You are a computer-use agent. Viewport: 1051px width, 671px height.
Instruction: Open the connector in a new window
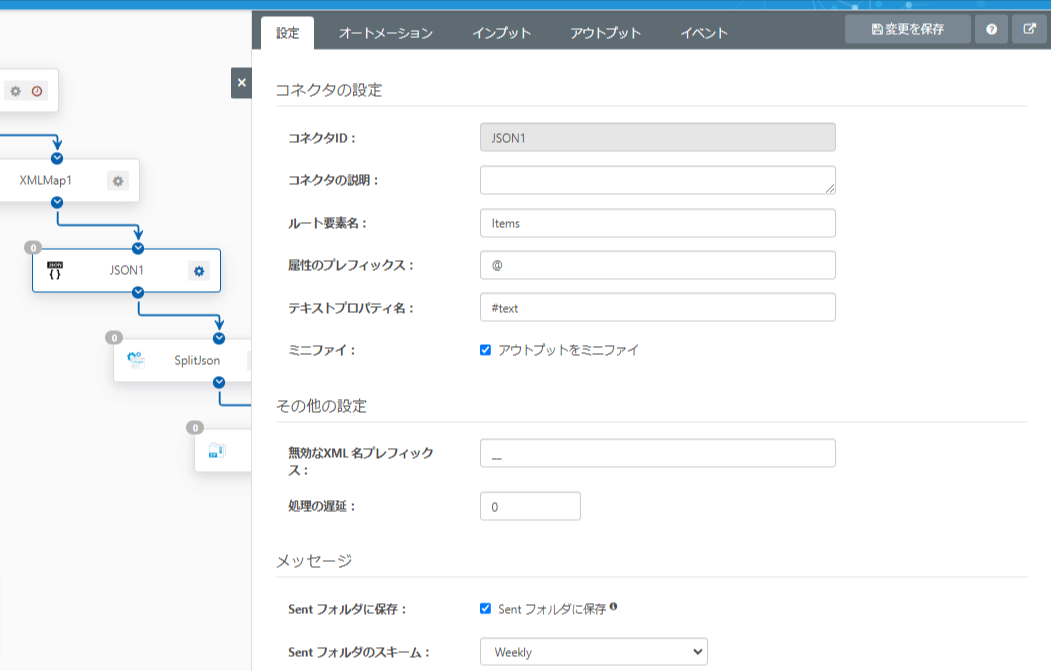point(1030,30)
